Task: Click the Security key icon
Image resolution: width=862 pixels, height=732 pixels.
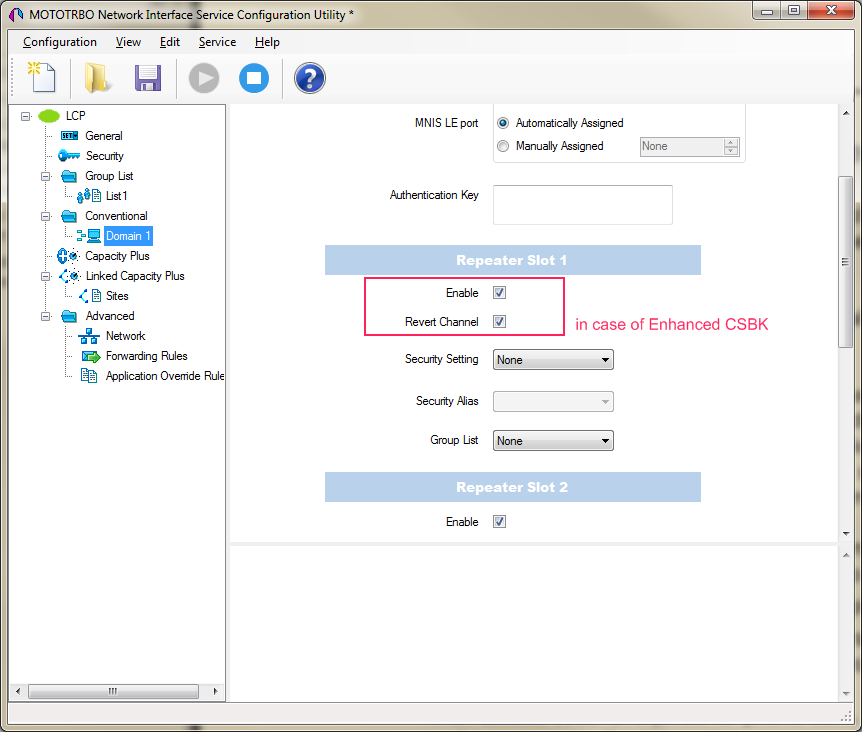Action: (69, 156)
